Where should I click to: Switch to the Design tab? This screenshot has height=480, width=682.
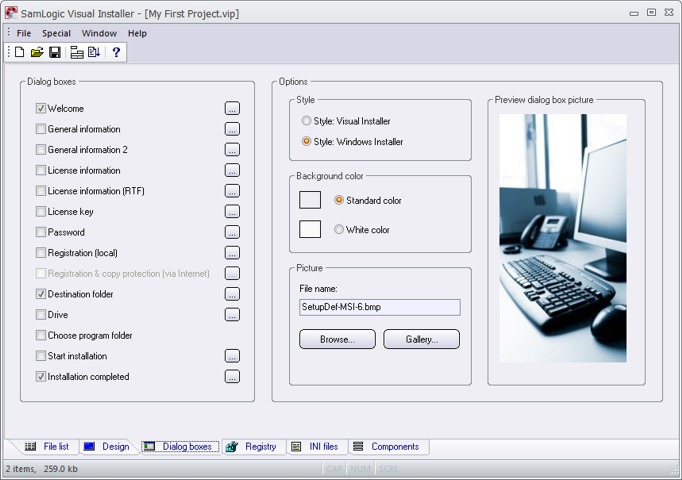point(107,447)
